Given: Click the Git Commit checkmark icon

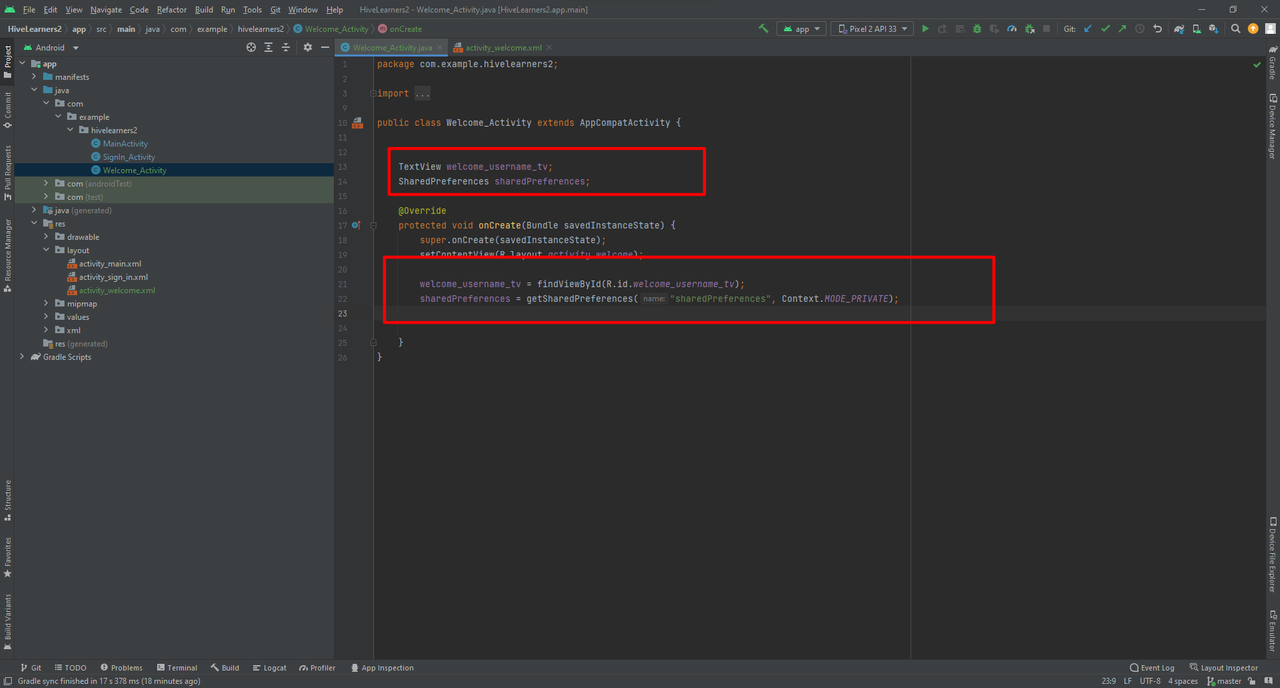Looking at the screenshot, I should [1105, 29].
